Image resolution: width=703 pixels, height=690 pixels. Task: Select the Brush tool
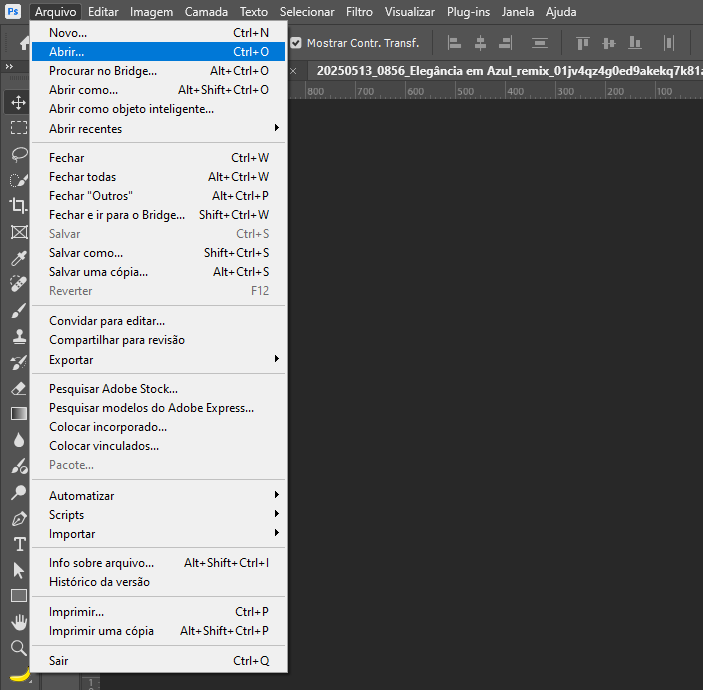[18, 310]
